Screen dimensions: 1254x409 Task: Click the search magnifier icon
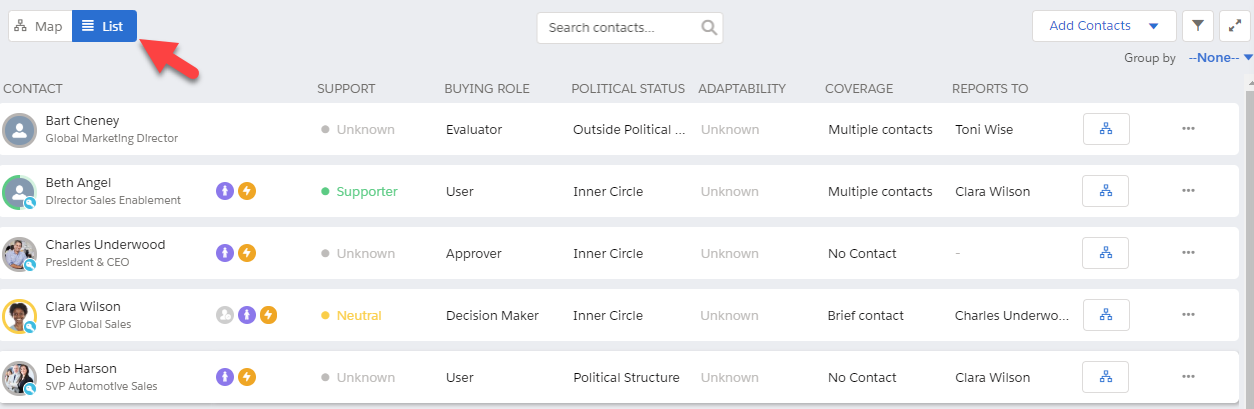click(709, 28)
